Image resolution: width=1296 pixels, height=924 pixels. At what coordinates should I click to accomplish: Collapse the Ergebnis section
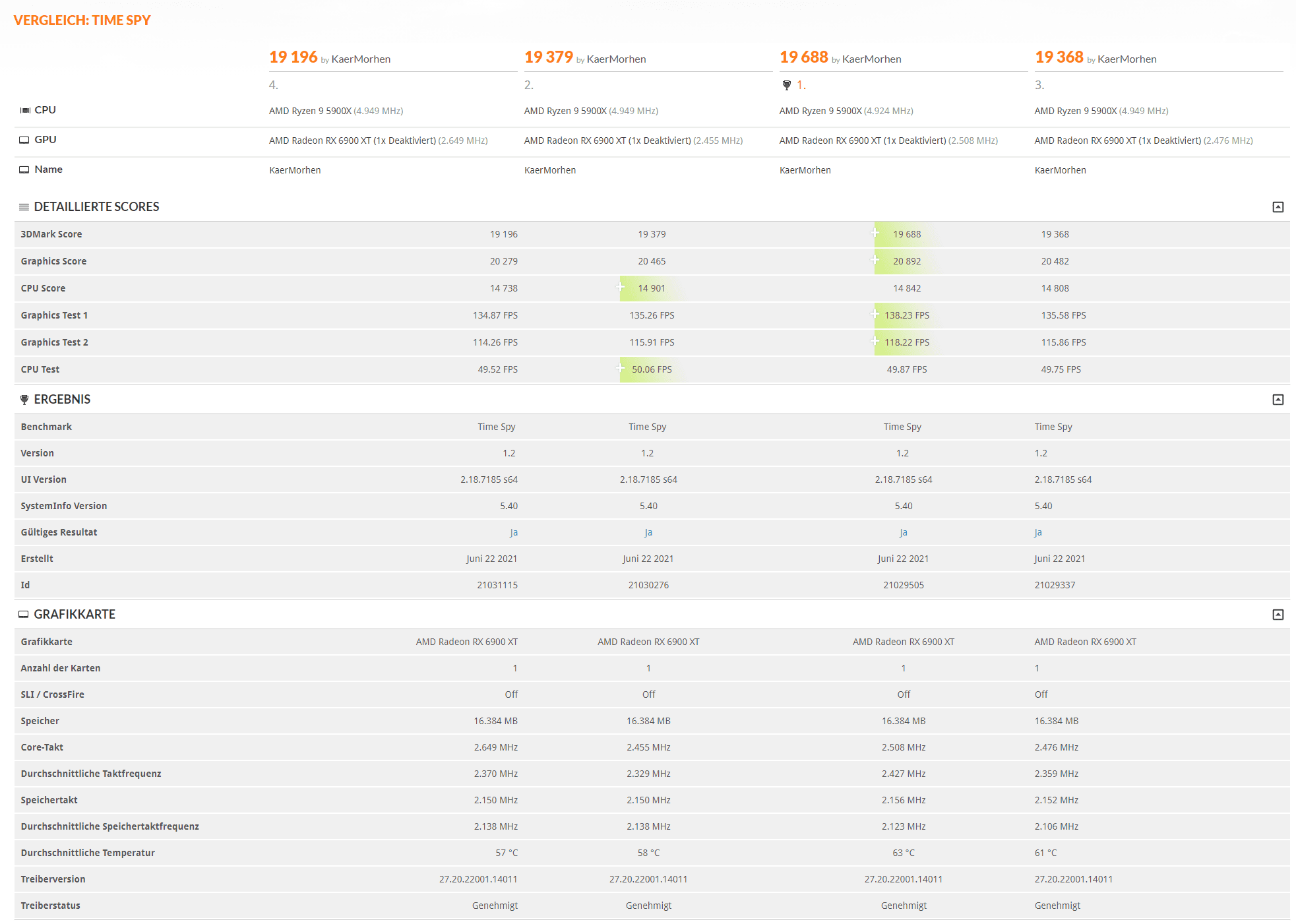[x=1278, y=400]
